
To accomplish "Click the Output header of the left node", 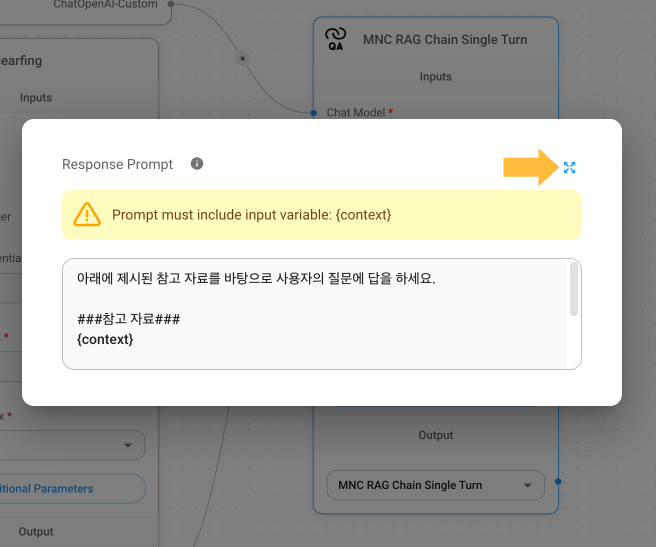I will coord(36,531).
